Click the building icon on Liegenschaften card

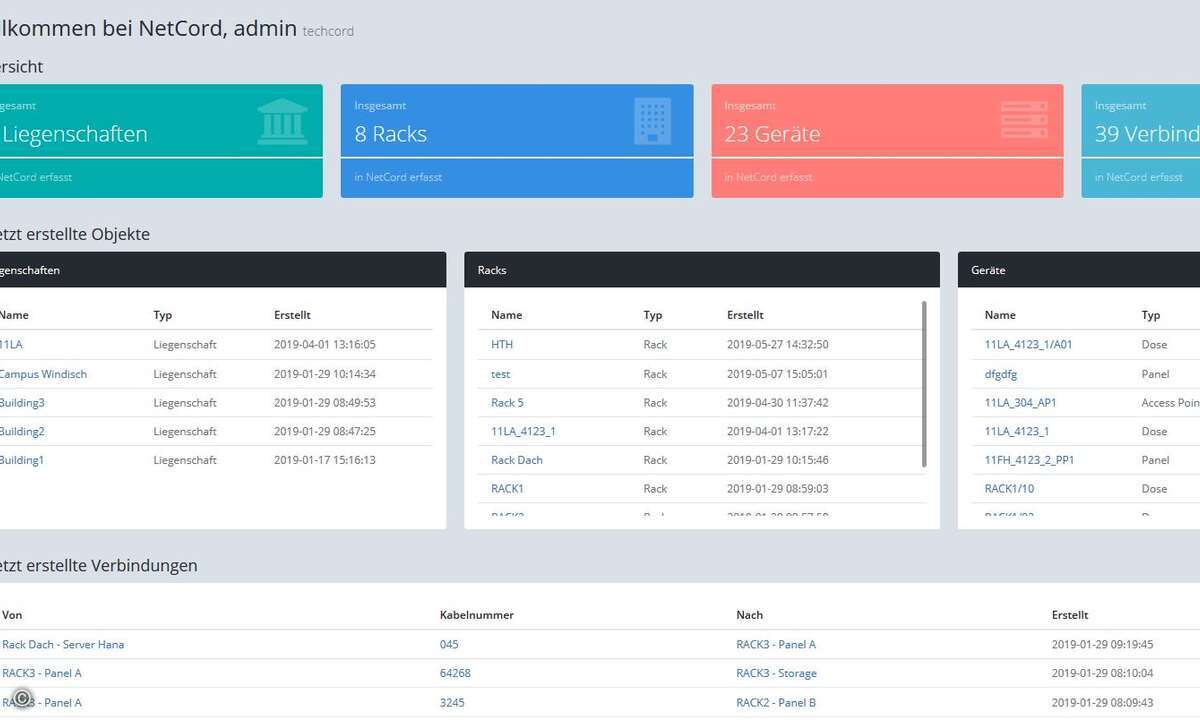[x=283, y=122]
